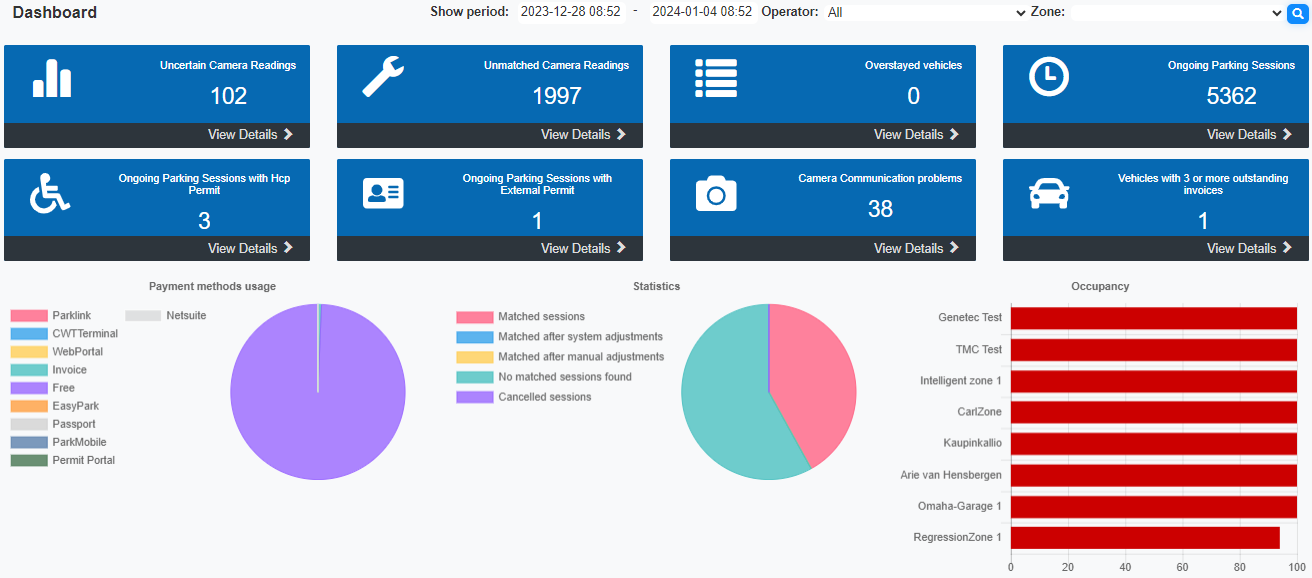Click car icon on outstanding invoices card
Screen dimensions: 1312x578
pyautogui.click(x=1049, y=193)
